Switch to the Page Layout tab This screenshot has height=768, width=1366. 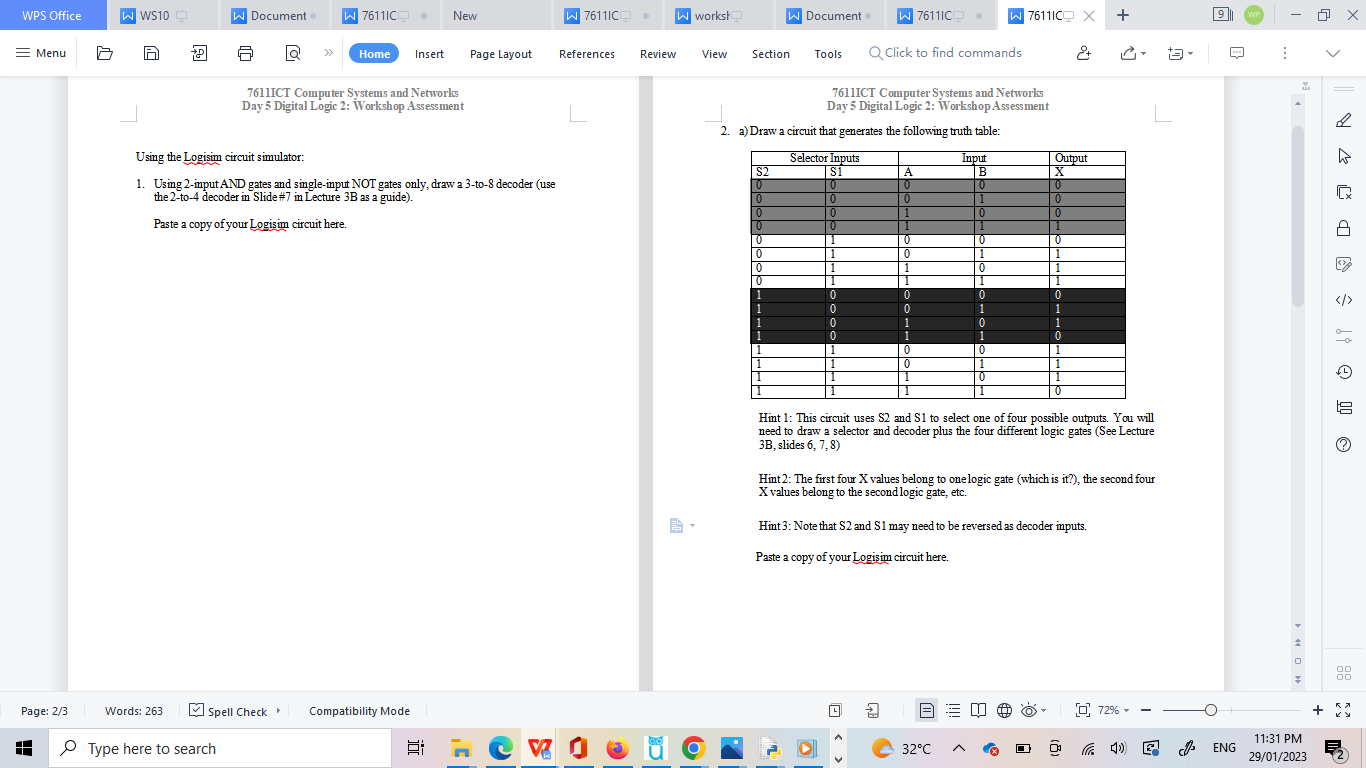coord(501,54)
